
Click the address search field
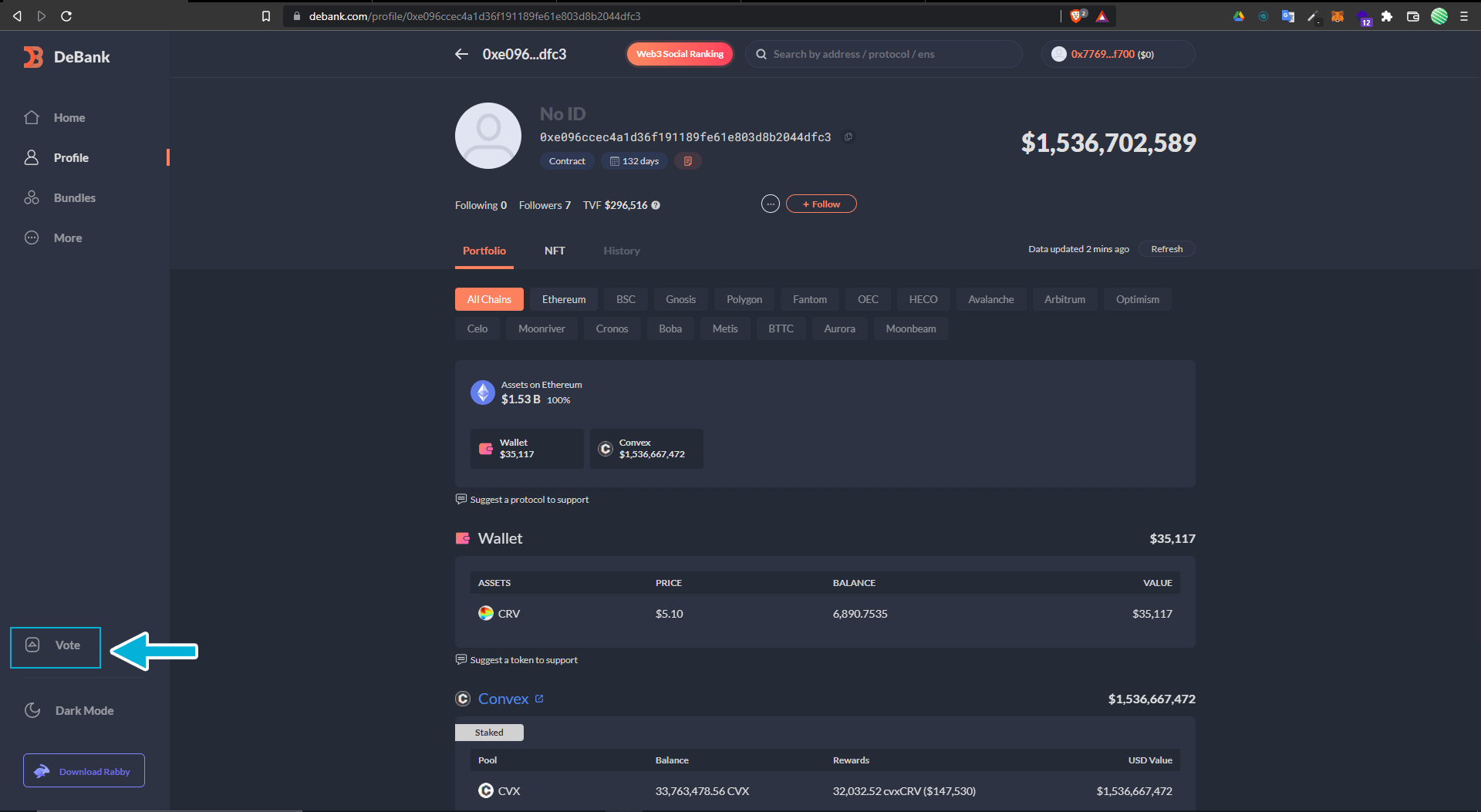(887, 54)
